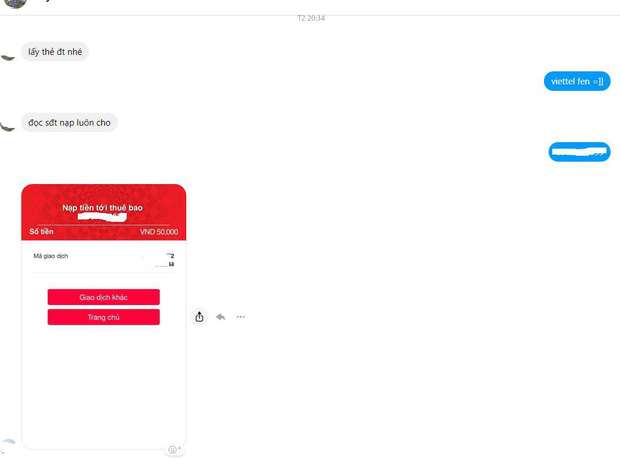Screen dimensions: 620x459
Task: Click the 'Trang chủ' button
Action: [104, 317]
